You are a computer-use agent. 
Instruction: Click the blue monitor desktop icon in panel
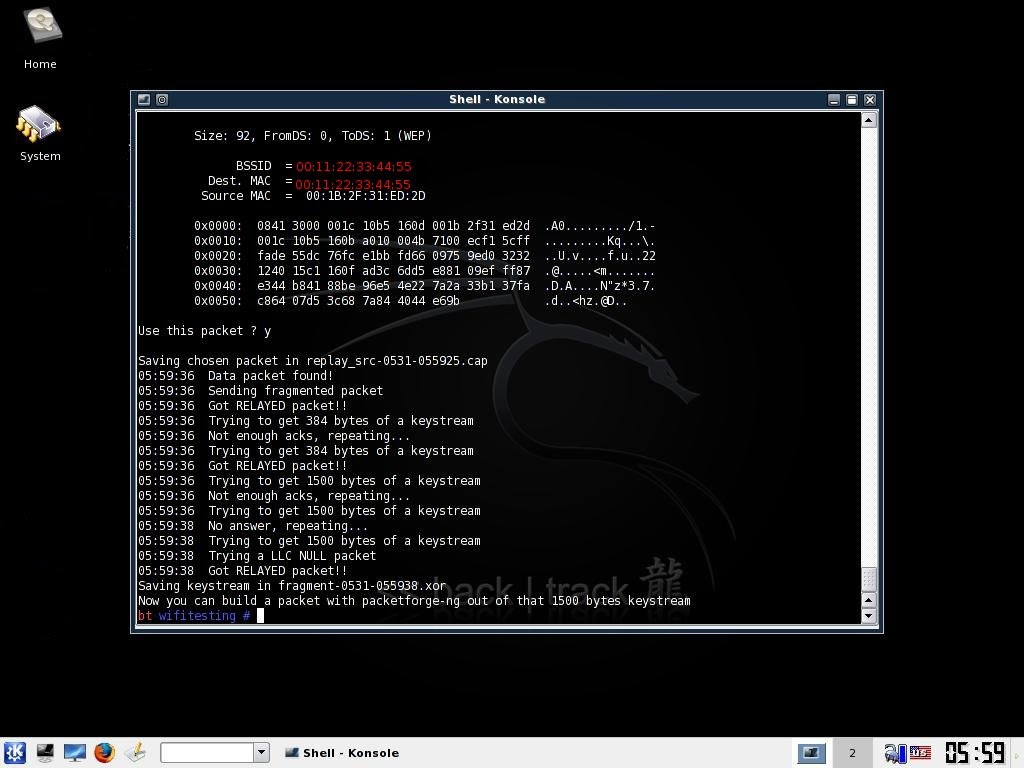point(75,753)
